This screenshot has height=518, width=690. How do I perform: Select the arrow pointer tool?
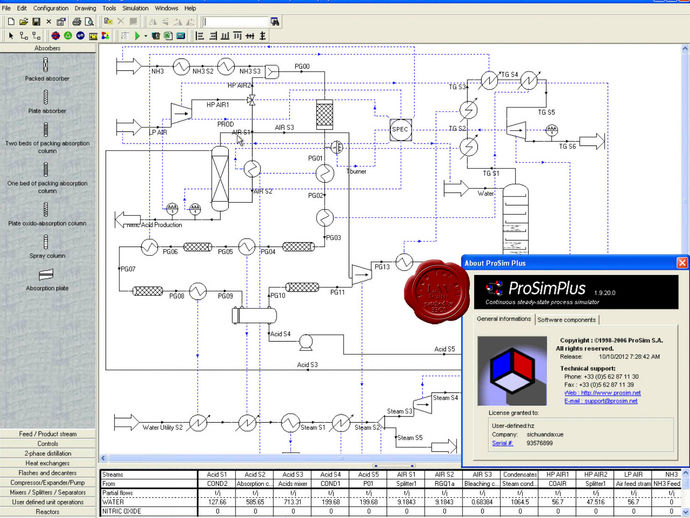[x=11, y=36]
